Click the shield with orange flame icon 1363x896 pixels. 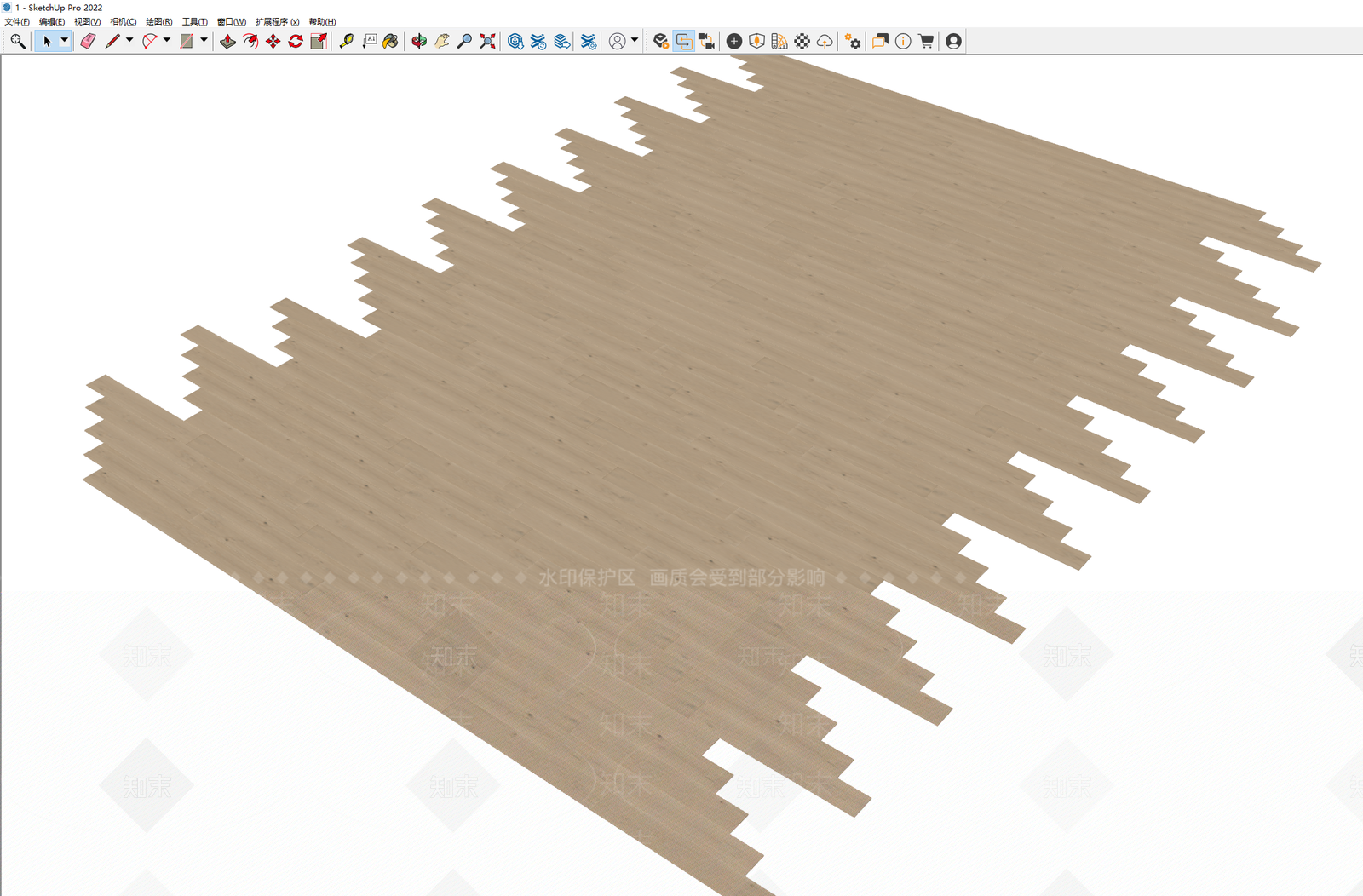[x=756, y=41]
